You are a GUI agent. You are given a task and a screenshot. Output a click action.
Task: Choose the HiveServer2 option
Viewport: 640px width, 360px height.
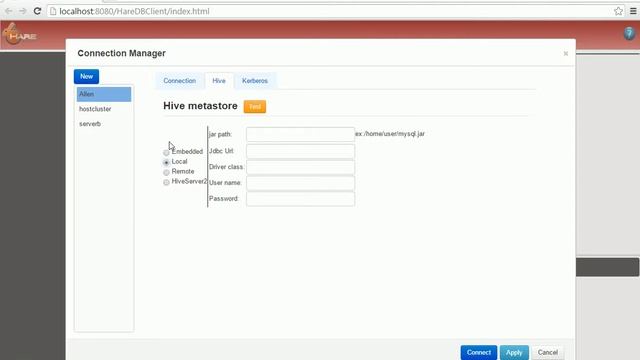pos(166,182)
